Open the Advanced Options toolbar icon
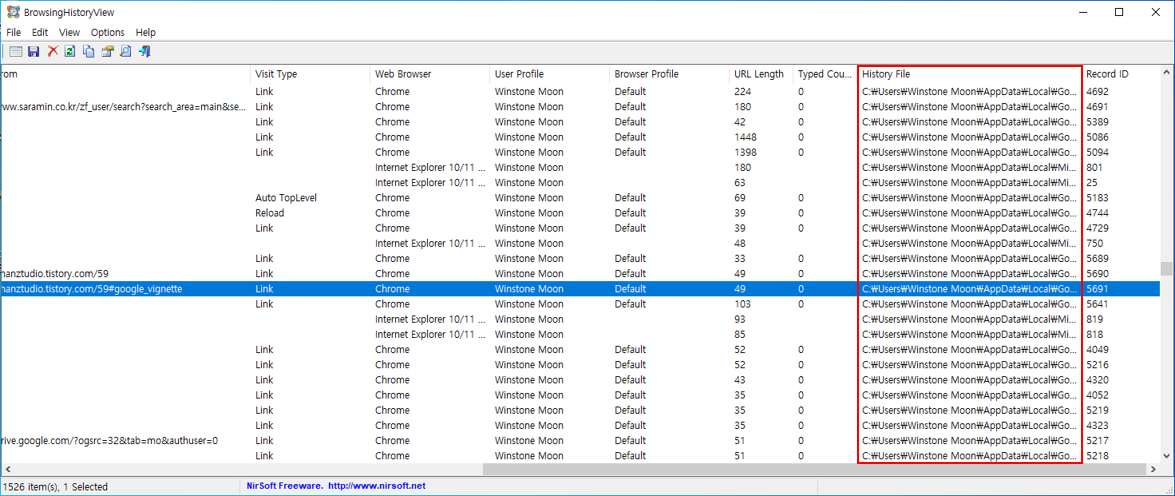This screenshot has height=496, width=1175. (15, 52)
